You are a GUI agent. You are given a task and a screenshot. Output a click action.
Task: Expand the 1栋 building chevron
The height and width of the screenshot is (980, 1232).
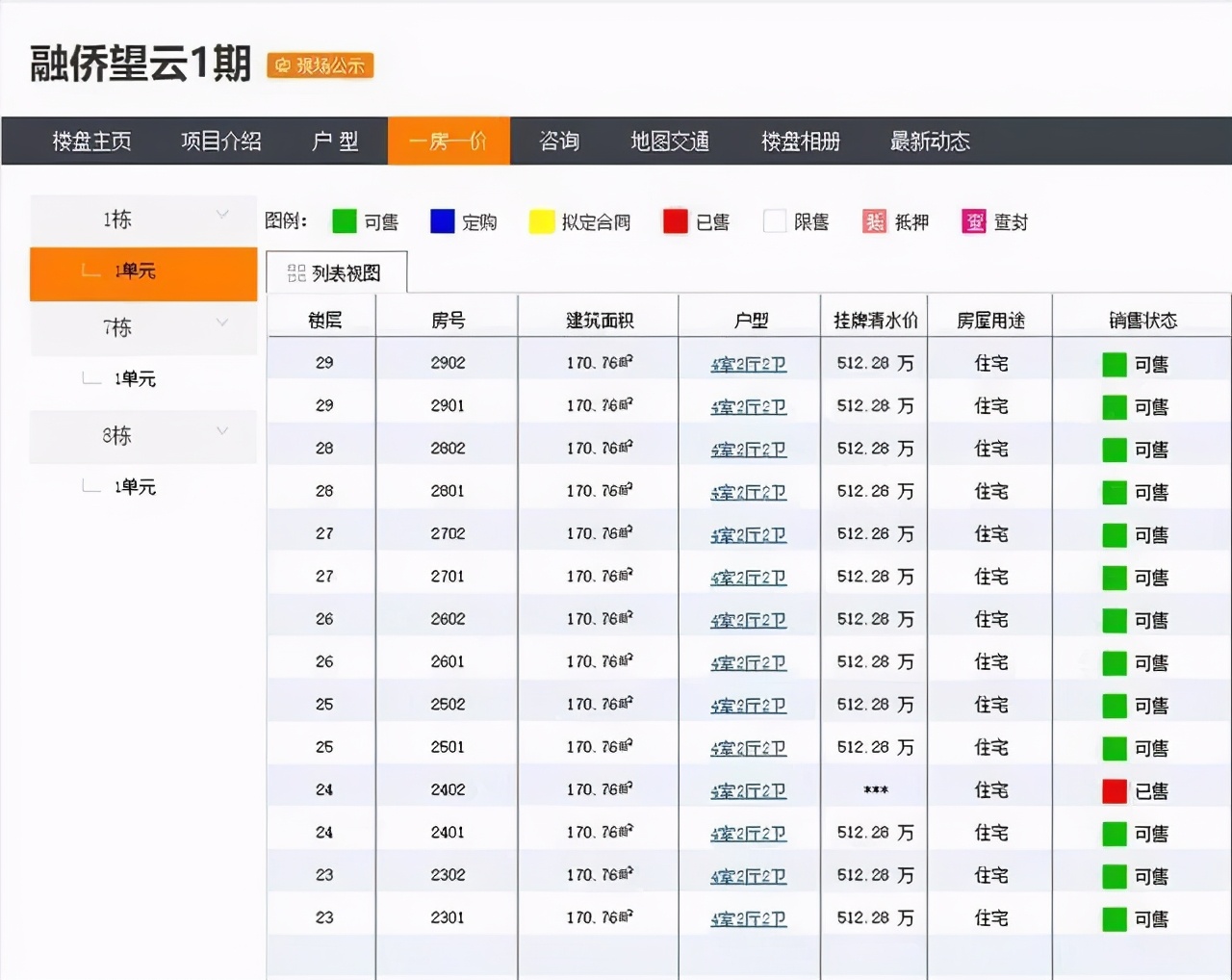tap(223, 215)
